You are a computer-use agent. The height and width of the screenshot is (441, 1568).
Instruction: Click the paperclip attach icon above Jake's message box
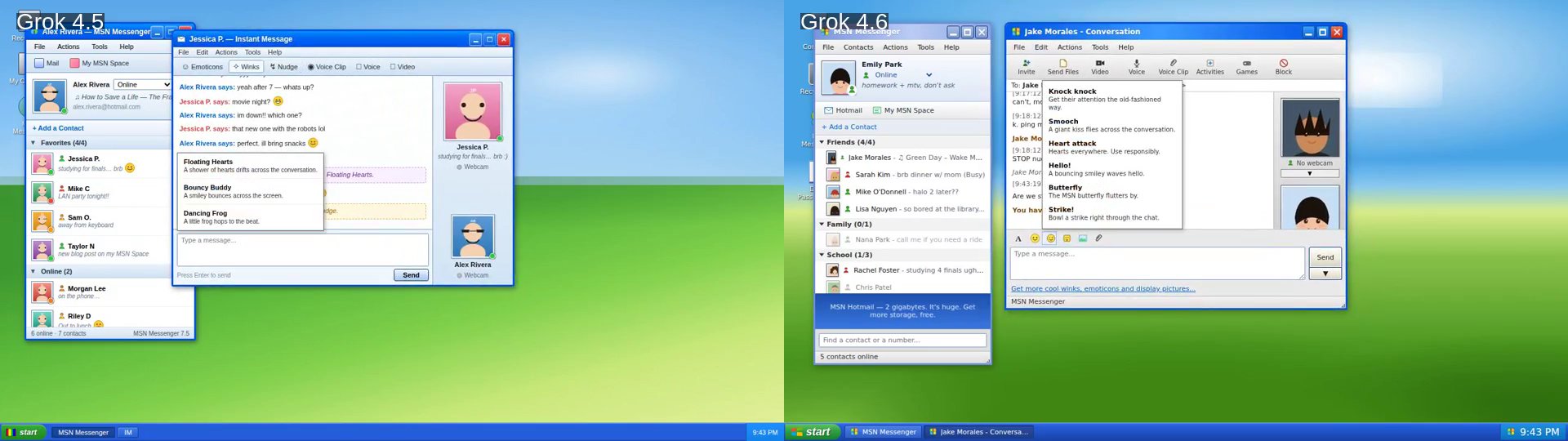click(1098, 238)
